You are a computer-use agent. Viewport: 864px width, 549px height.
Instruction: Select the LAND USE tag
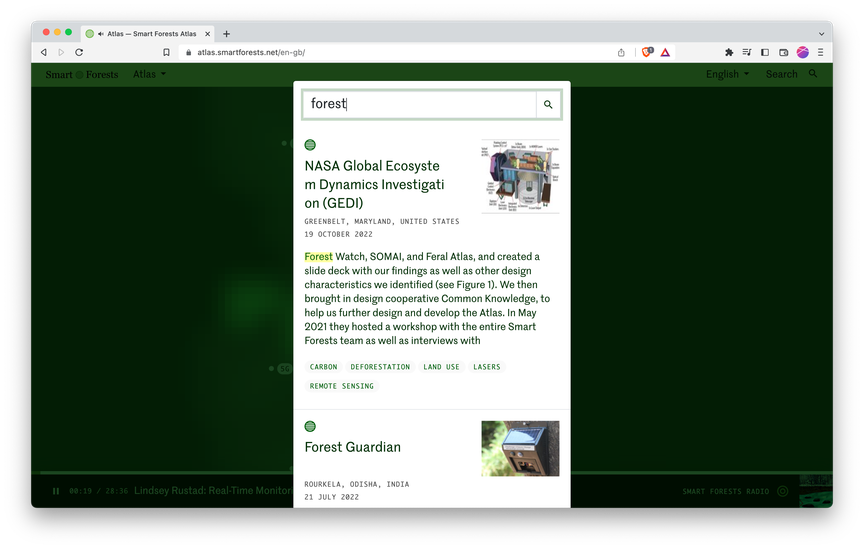point(441,367)
